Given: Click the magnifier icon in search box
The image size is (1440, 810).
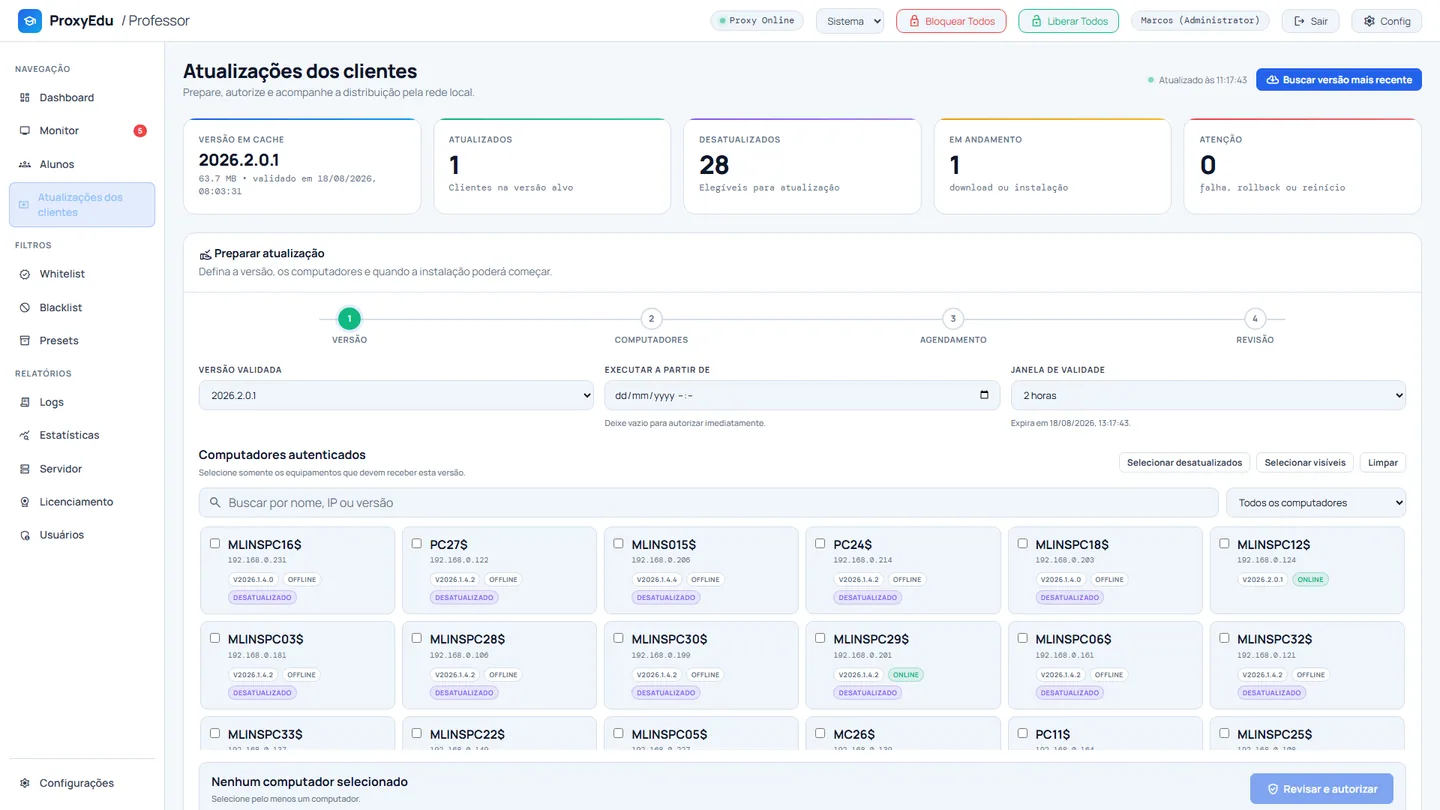Looking at the screenshot, I should 215,503.
